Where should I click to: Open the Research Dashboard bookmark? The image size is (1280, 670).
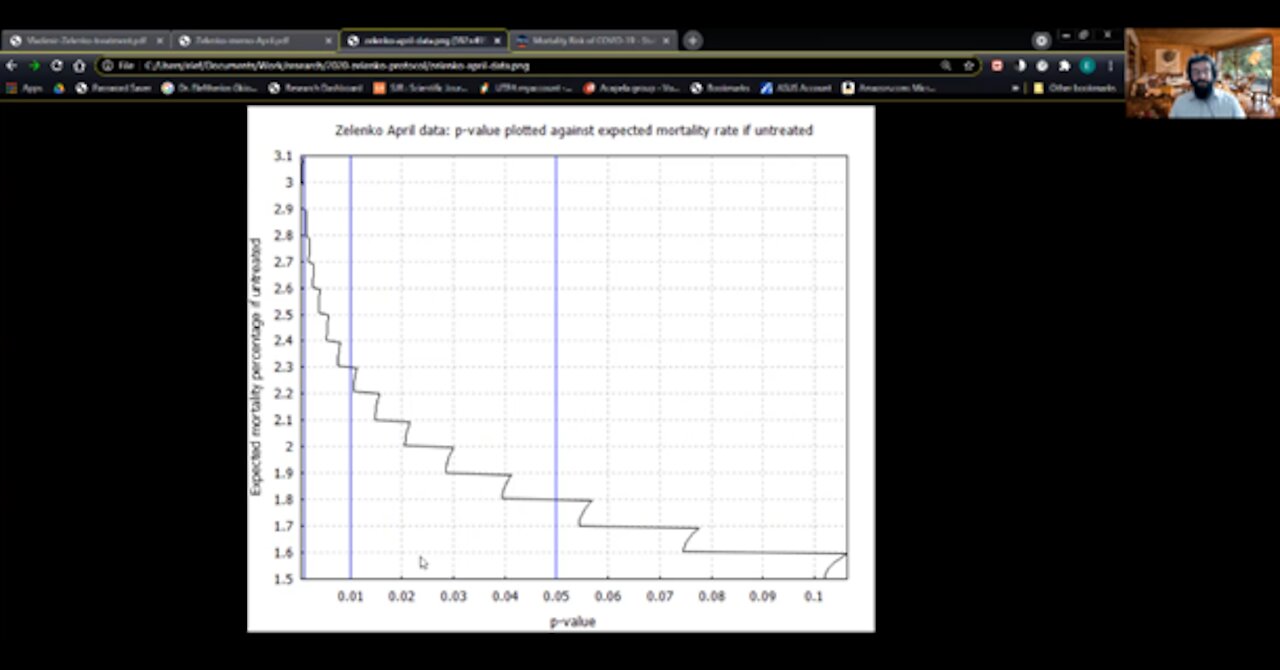click(x=315, y=88)
